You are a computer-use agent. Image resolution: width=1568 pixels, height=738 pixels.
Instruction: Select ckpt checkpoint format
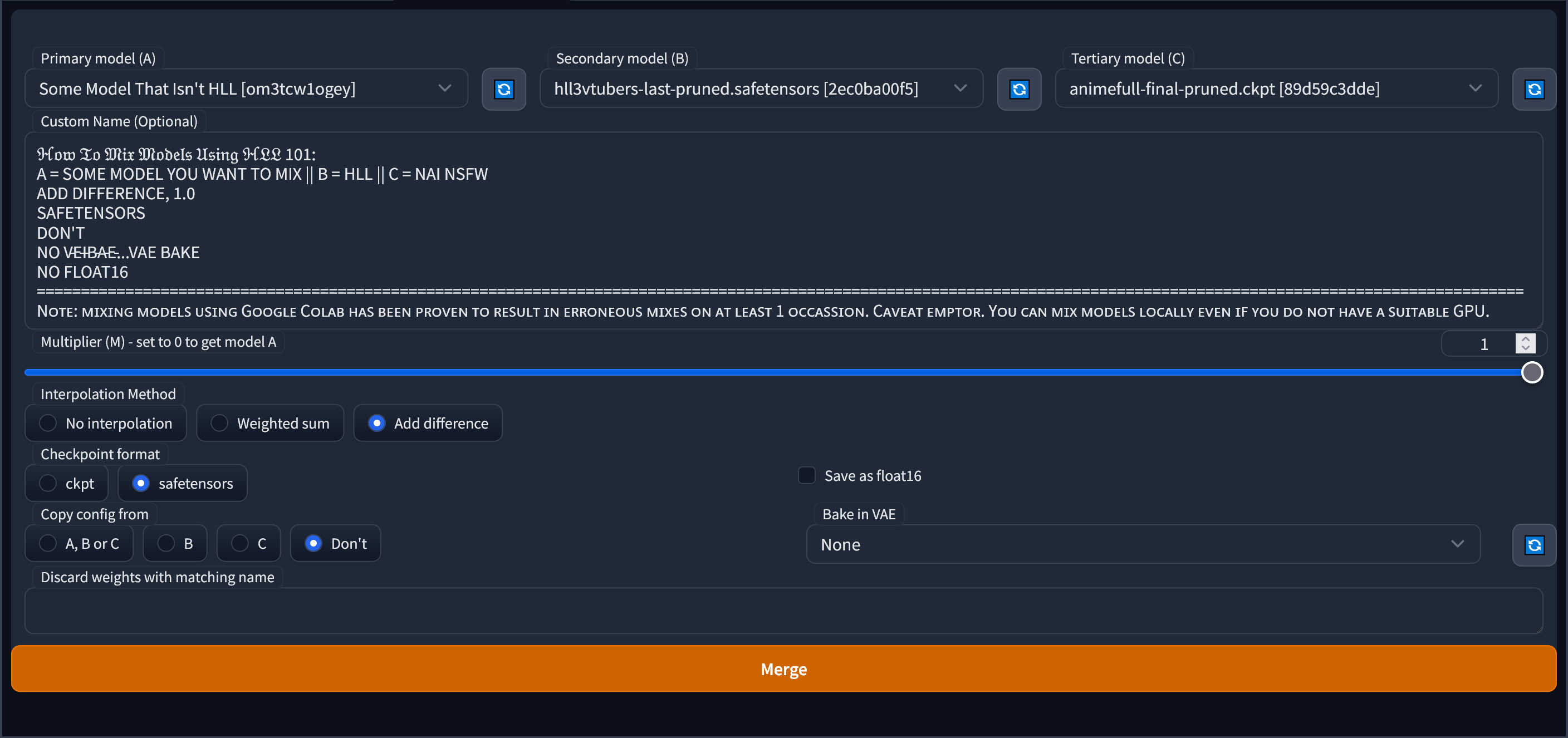tap(48, 483)
